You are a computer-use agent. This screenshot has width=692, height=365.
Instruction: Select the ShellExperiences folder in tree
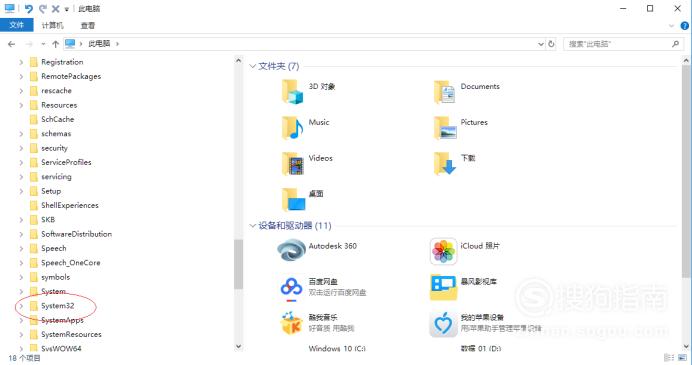[x=70, y=205]
